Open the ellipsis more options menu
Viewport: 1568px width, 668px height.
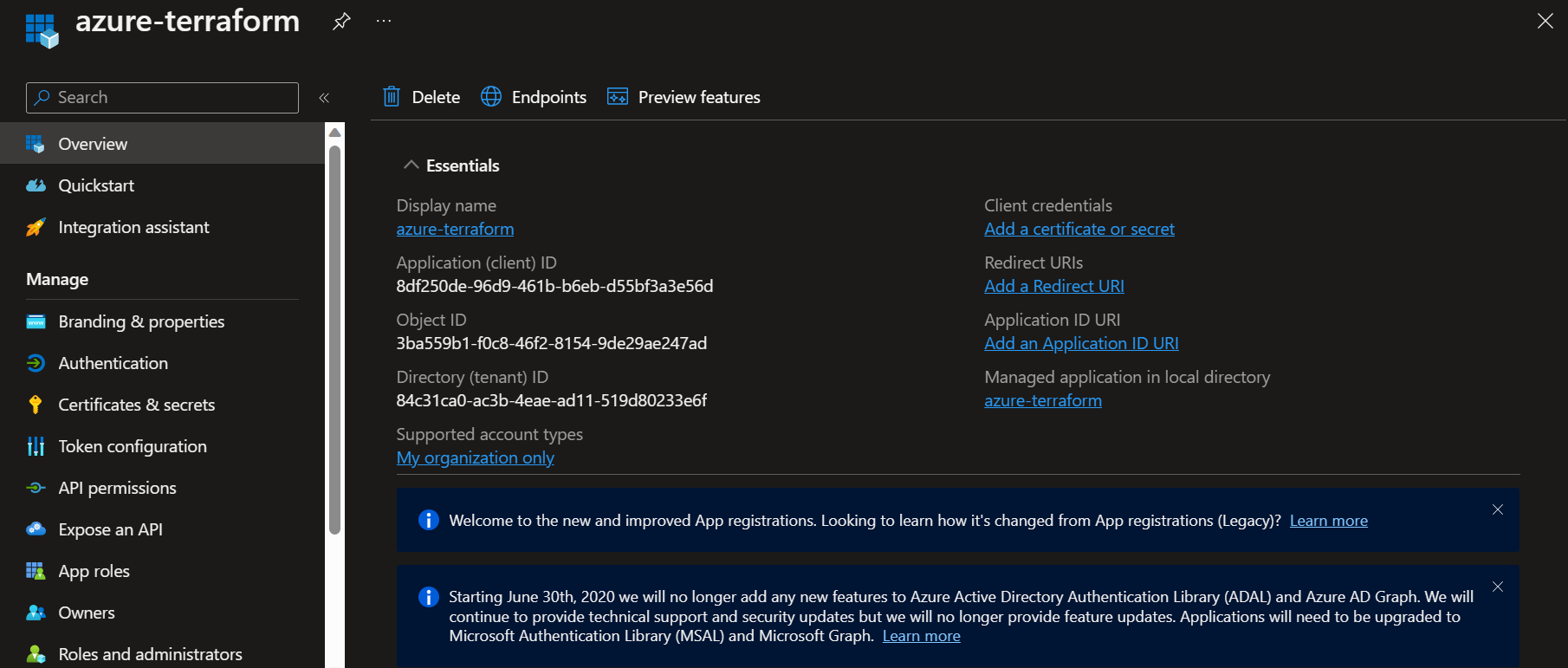[384, 22]
